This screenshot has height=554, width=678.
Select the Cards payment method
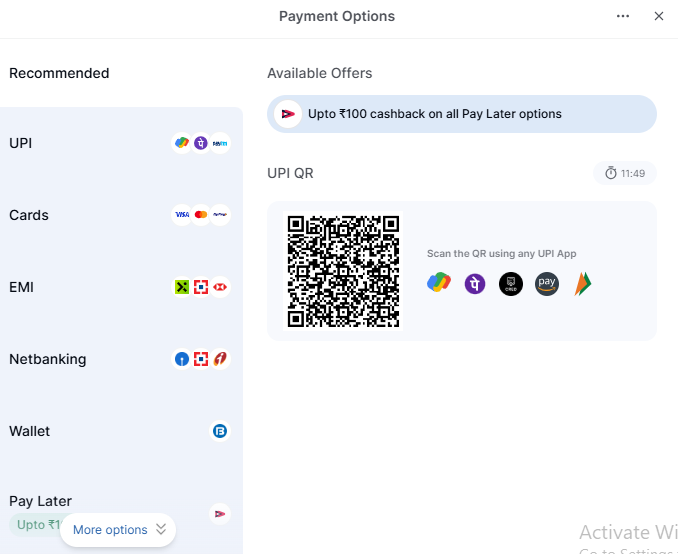point(121,215)
